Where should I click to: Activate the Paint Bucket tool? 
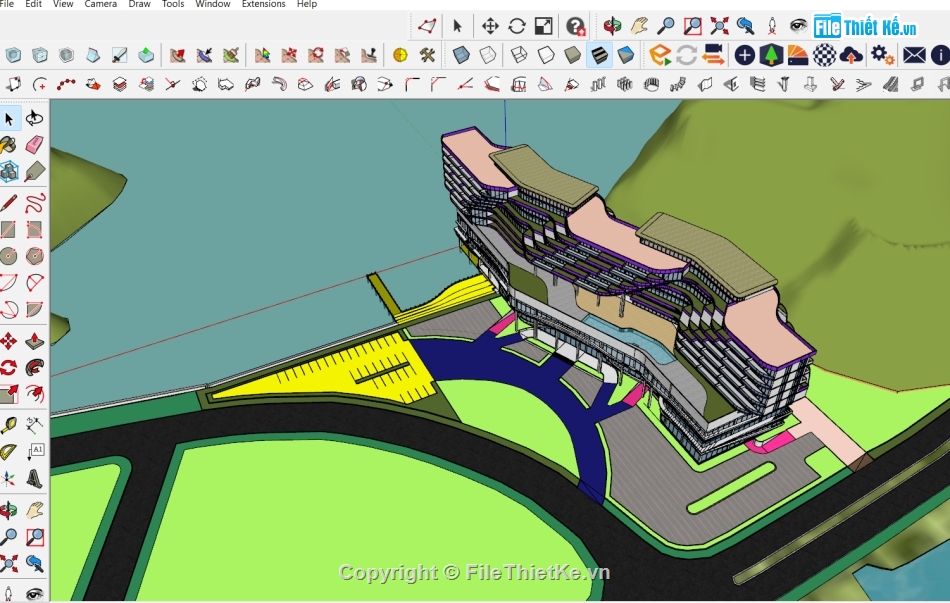8,145
